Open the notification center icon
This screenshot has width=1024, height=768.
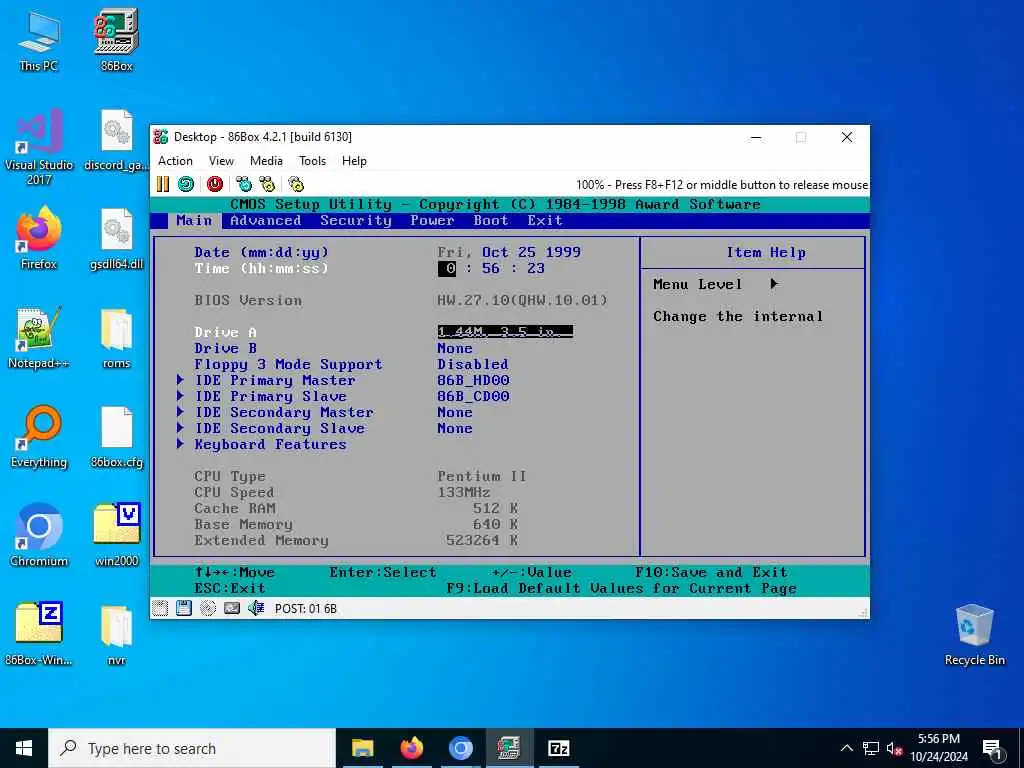coord(991,749)
